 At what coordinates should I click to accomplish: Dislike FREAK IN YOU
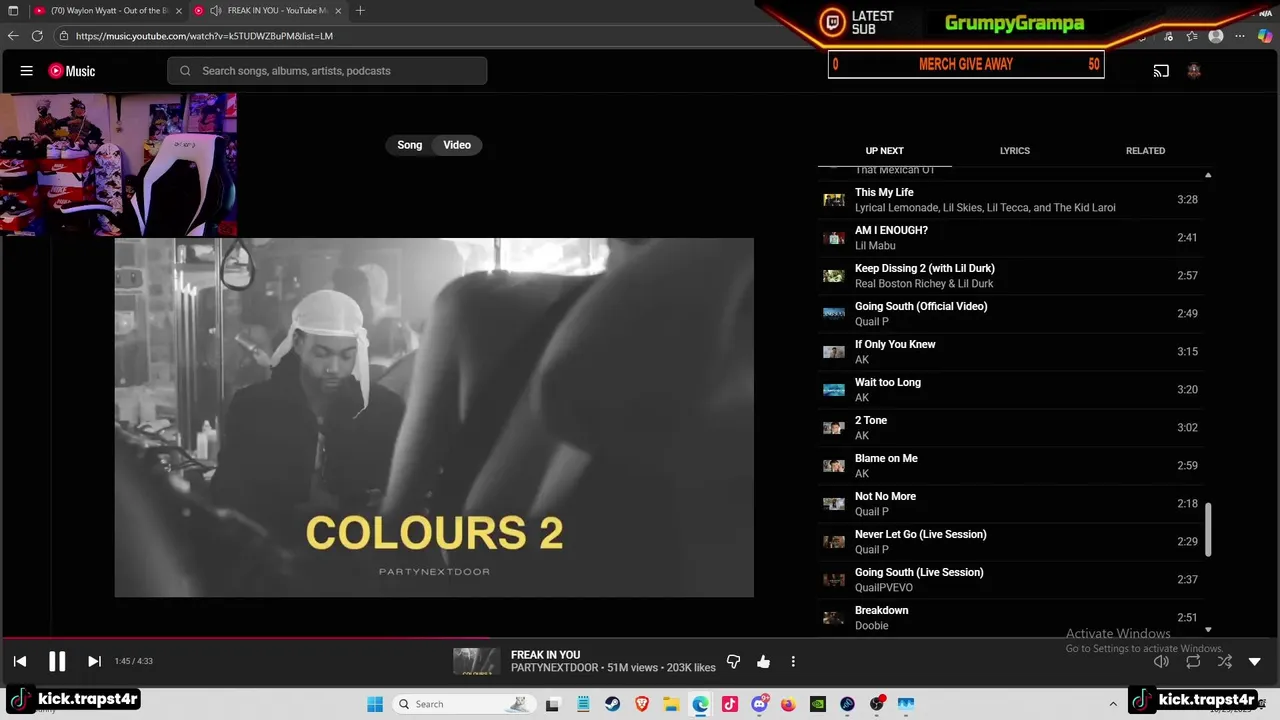(x=733, y=661)
